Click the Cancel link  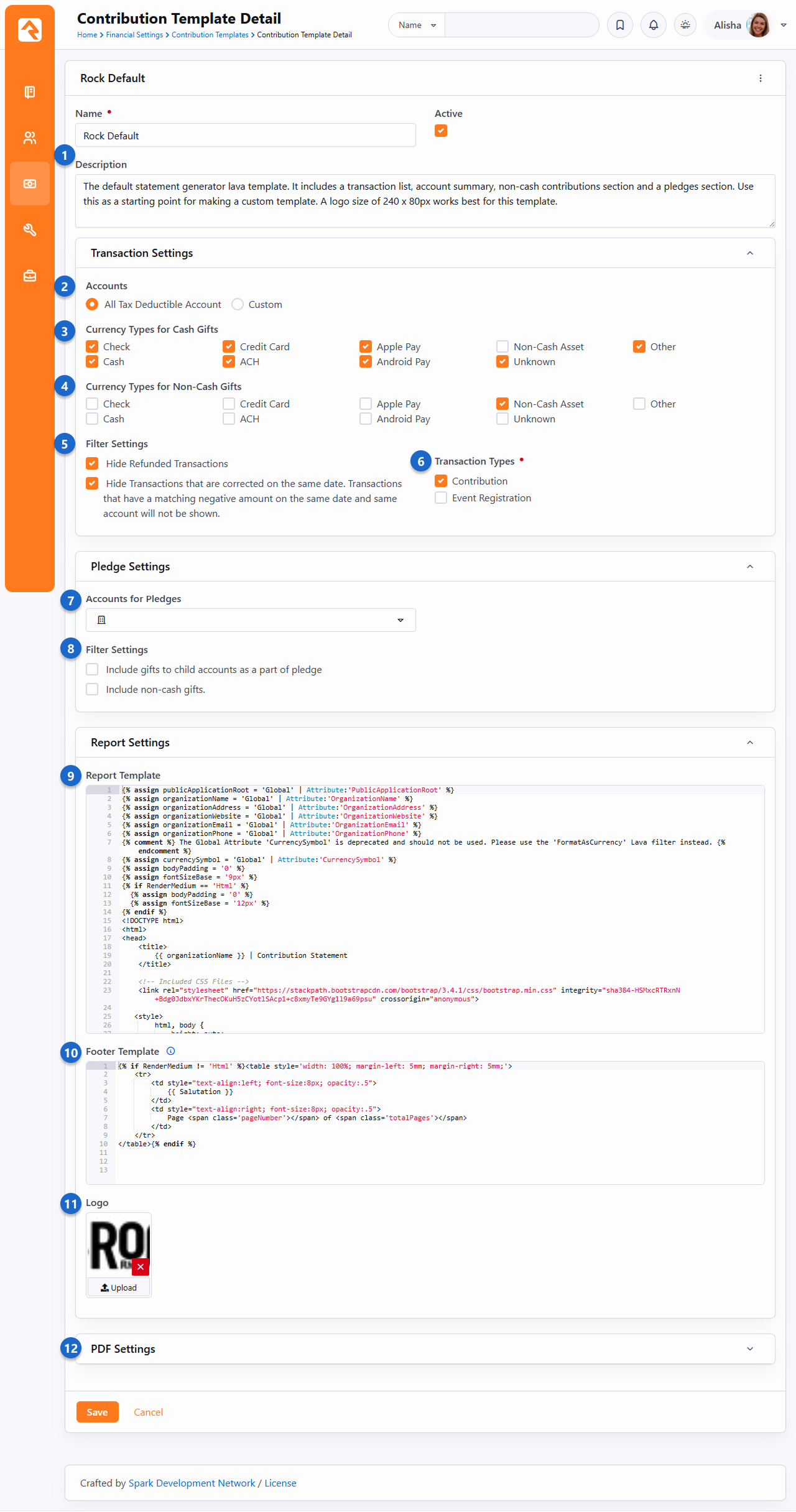point(148,1412)
